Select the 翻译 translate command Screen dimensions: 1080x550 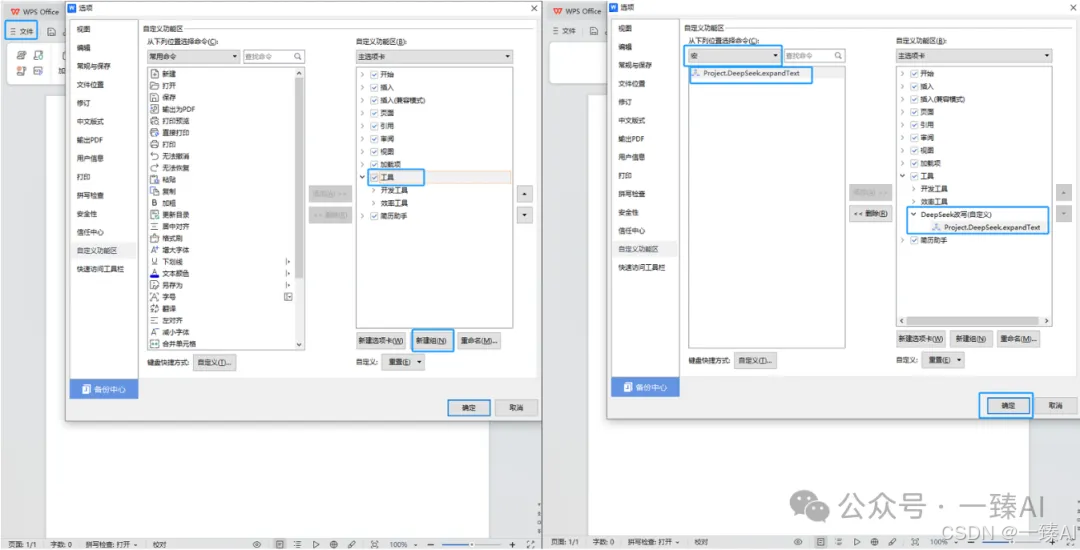point(168,308)
